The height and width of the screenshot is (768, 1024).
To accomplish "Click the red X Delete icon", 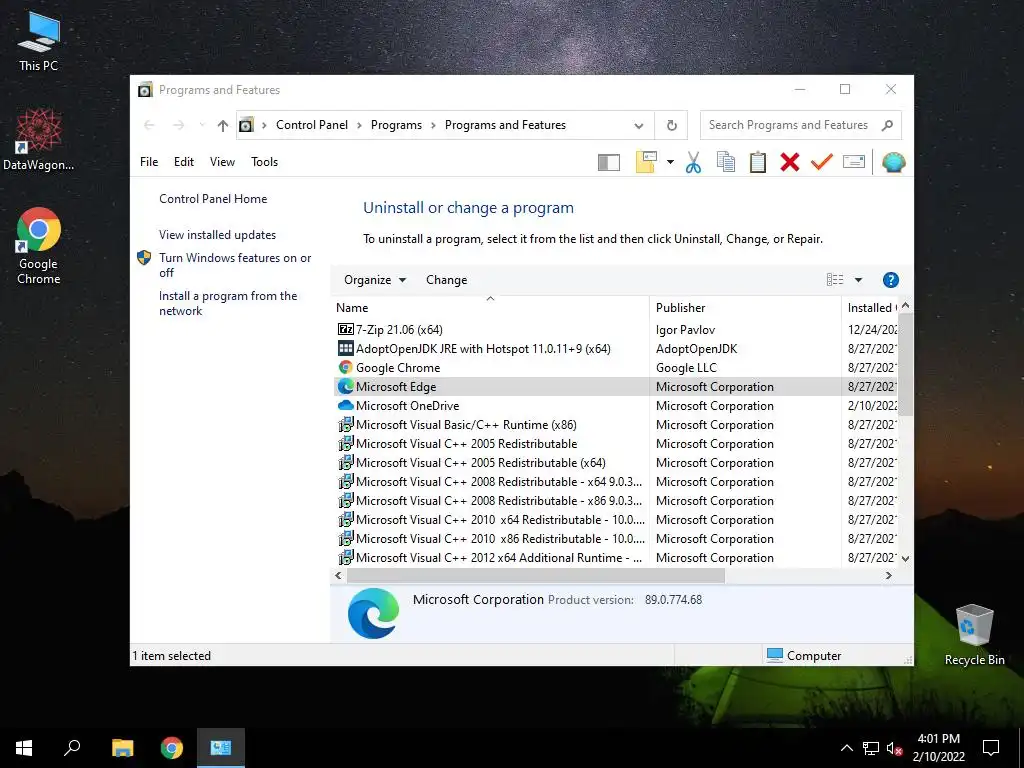I will coord(790,162).
